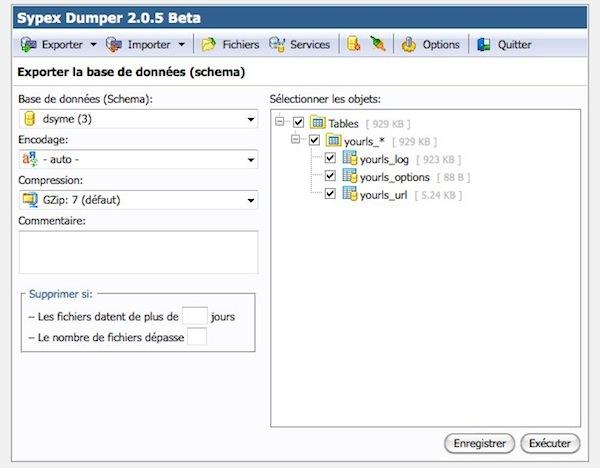Select the yourls_url table name
Screen dimensions: 600x468
tap(383, 195)
